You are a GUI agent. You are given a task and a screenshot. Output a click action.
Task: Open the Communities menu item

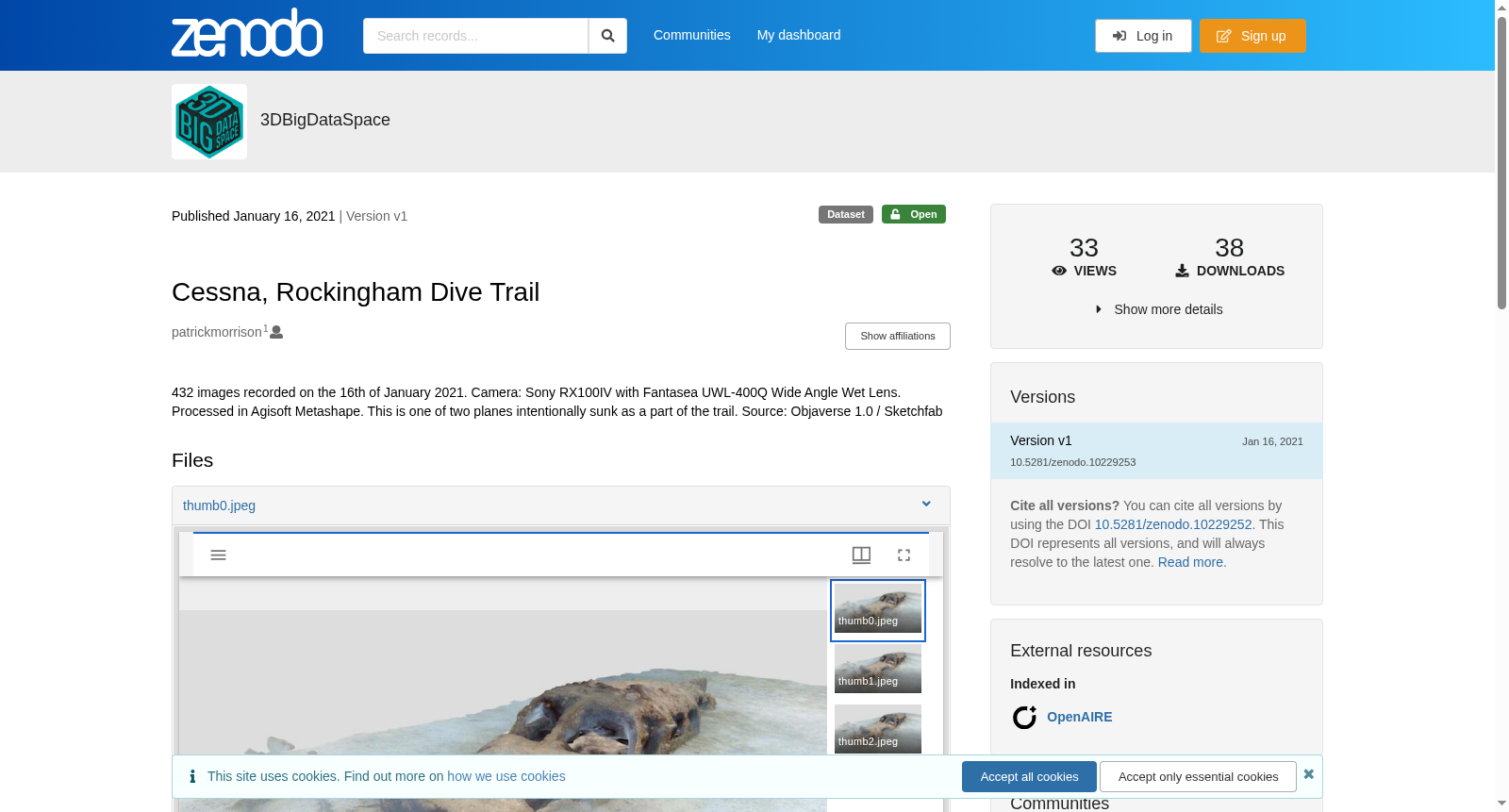[x=691, y=35]
